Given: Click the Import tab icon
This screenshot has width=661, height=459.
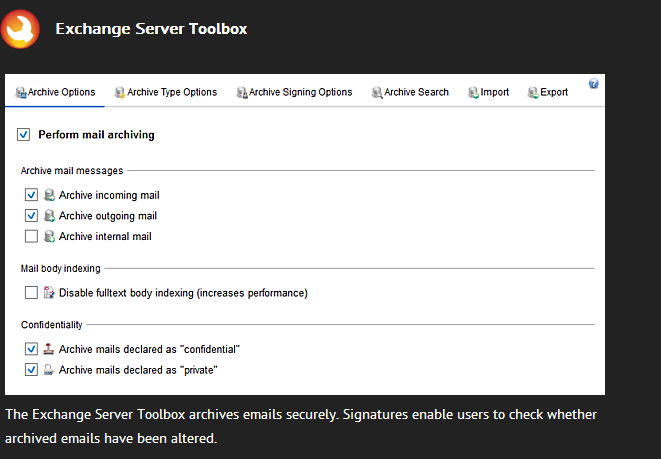Looking at the screenshot, I should click(473, 92).
